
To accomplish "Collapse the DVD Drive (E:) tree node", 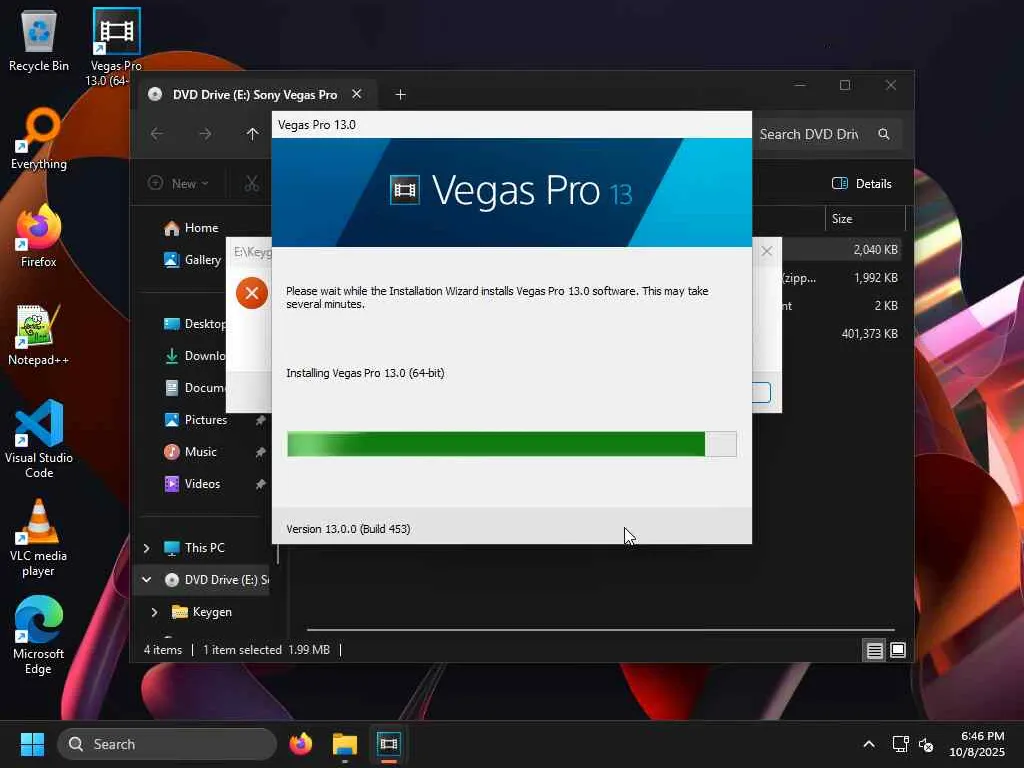I will [x=147, y=580].
